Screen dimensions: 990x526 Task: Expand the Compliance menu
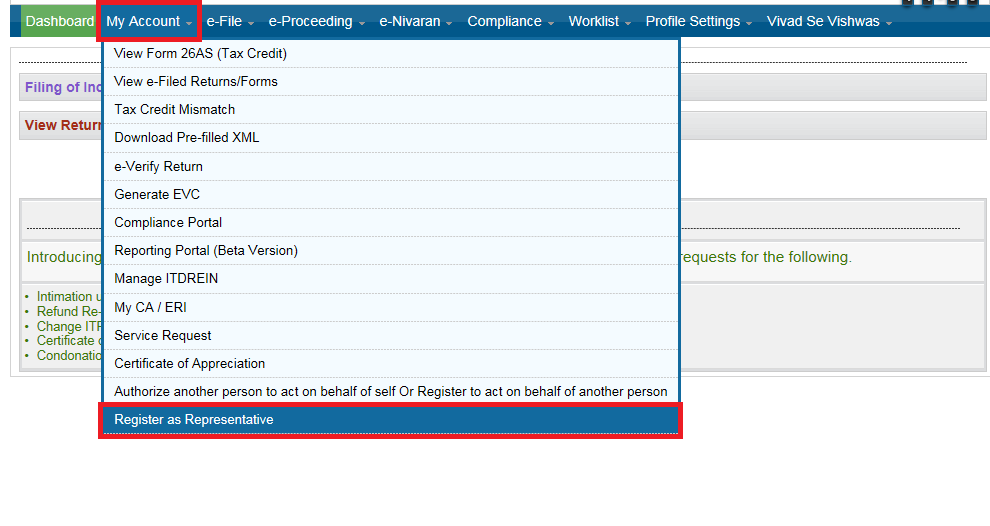tap(510, 21)
